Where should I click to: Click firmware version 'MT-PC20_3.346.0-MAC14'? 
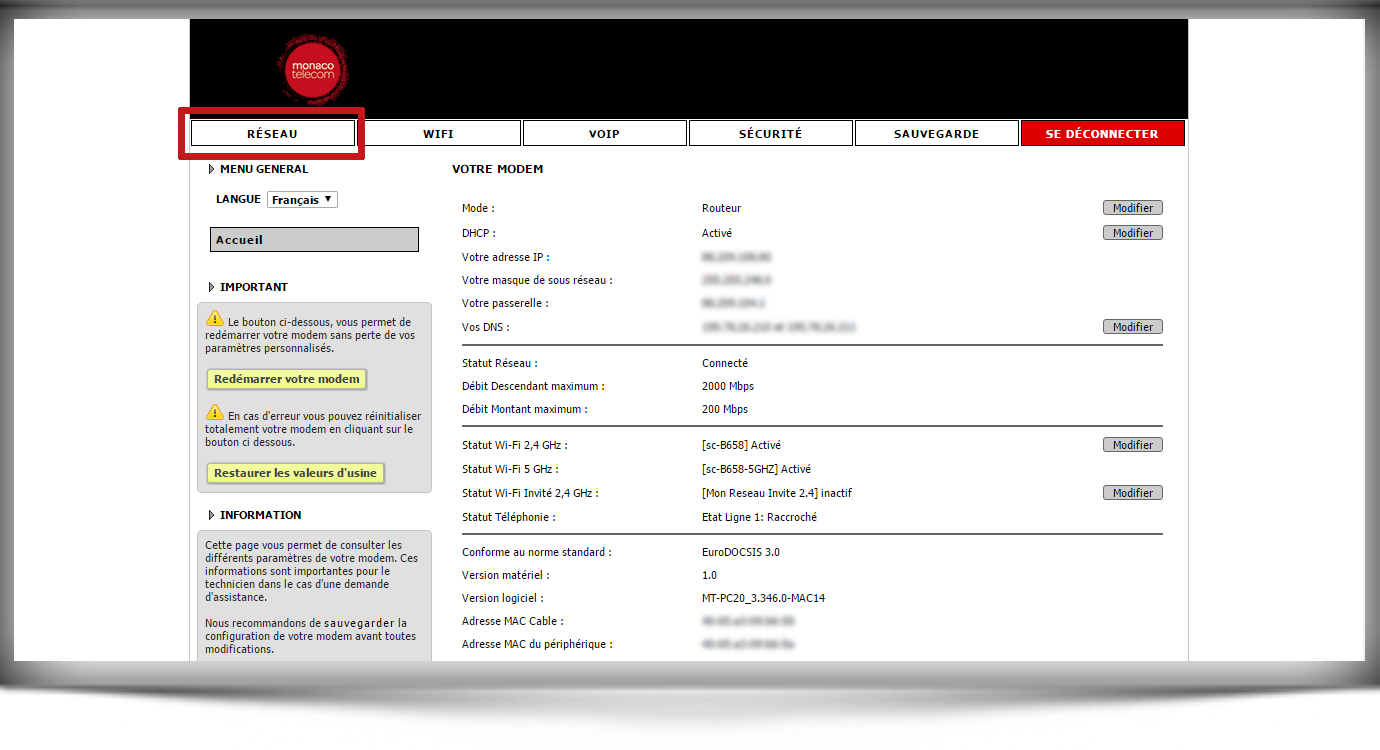pyautogui.click(x=764, y=598)
